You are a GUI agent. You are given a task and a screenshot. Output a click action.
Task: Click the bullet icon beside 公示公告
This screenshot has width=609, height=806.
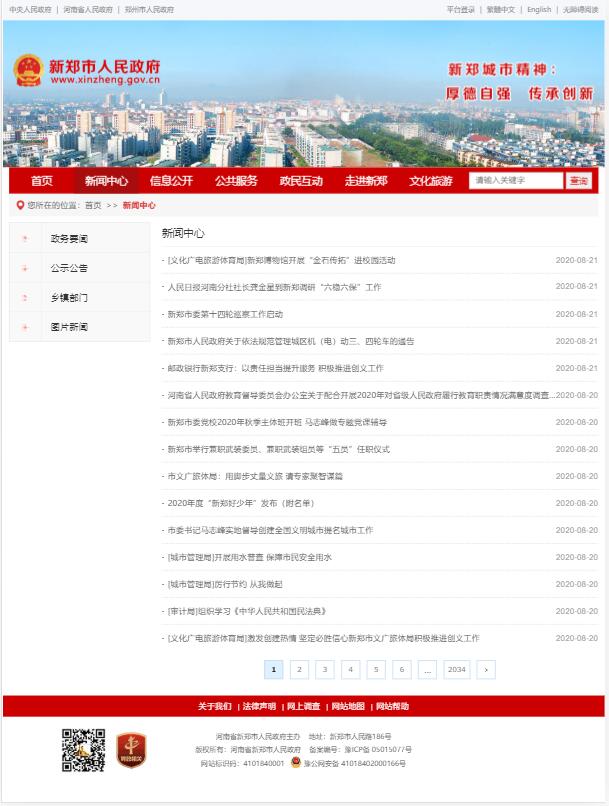pyautogui.click(x=25, y=268)
